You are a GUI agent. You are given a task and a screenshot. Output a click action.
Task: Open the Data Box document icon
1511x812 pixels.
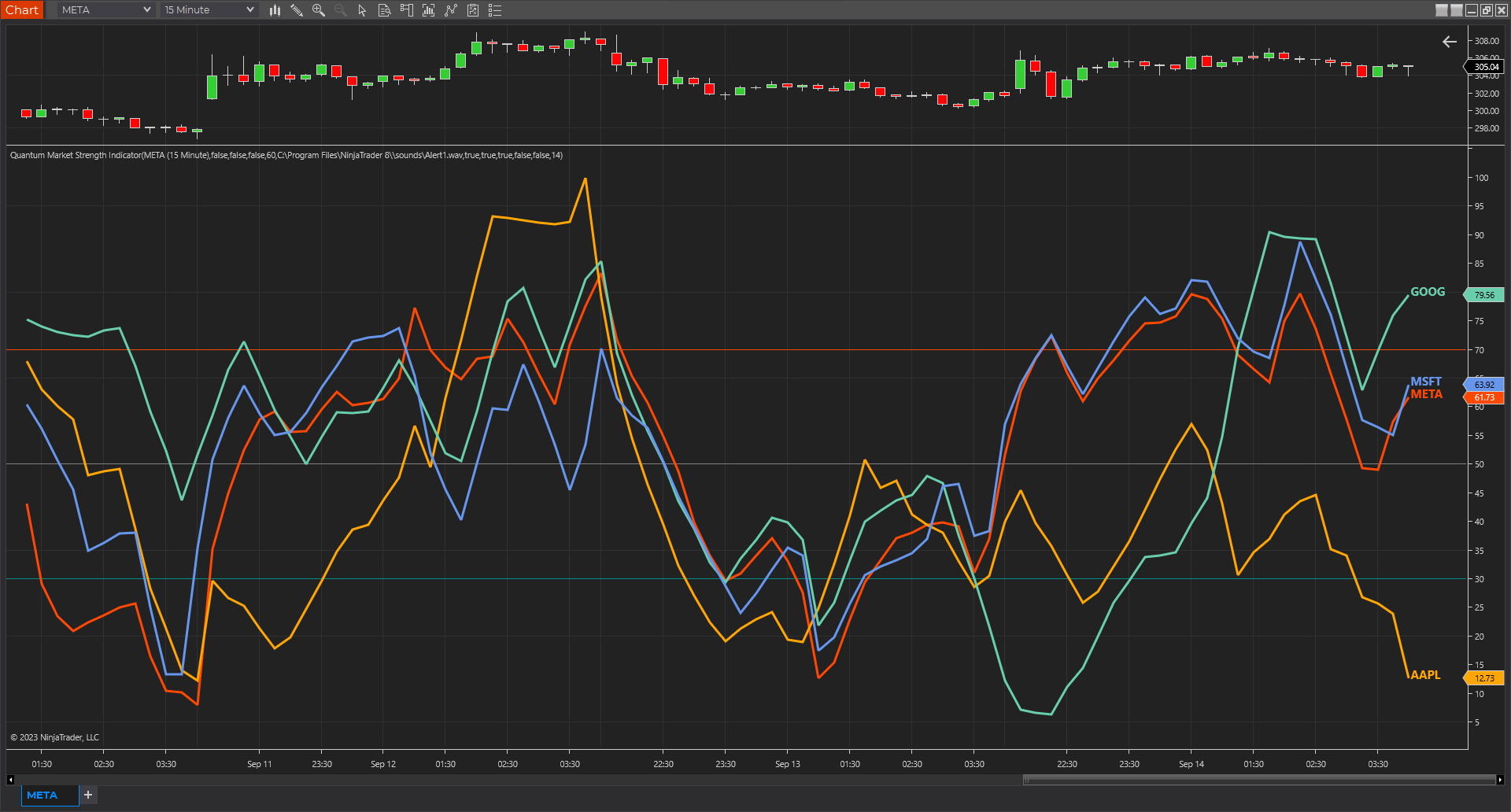[384, 10]
